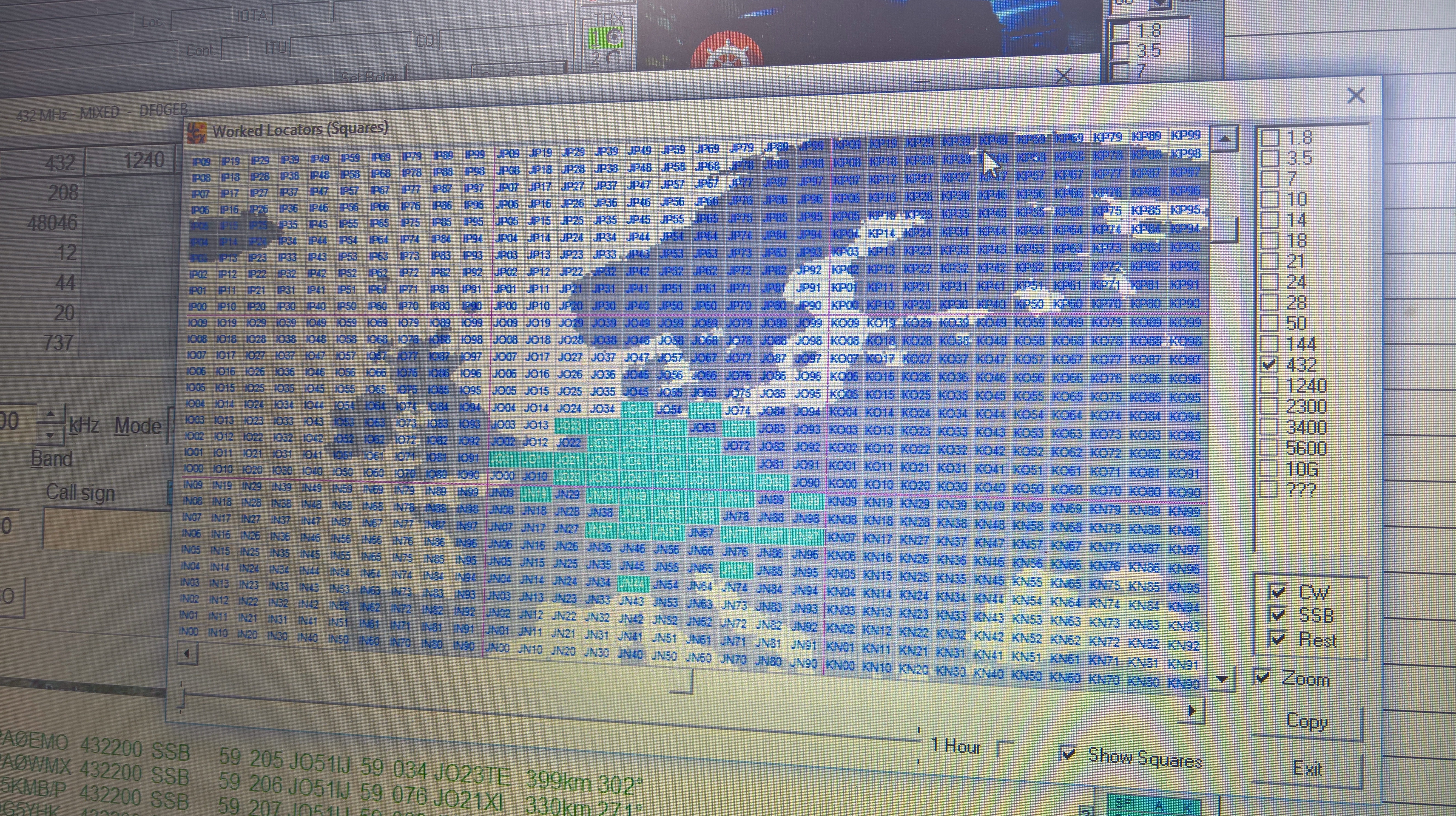
Task: Increase kHz frequency with stepper up arrow
Action: point(51,415)
